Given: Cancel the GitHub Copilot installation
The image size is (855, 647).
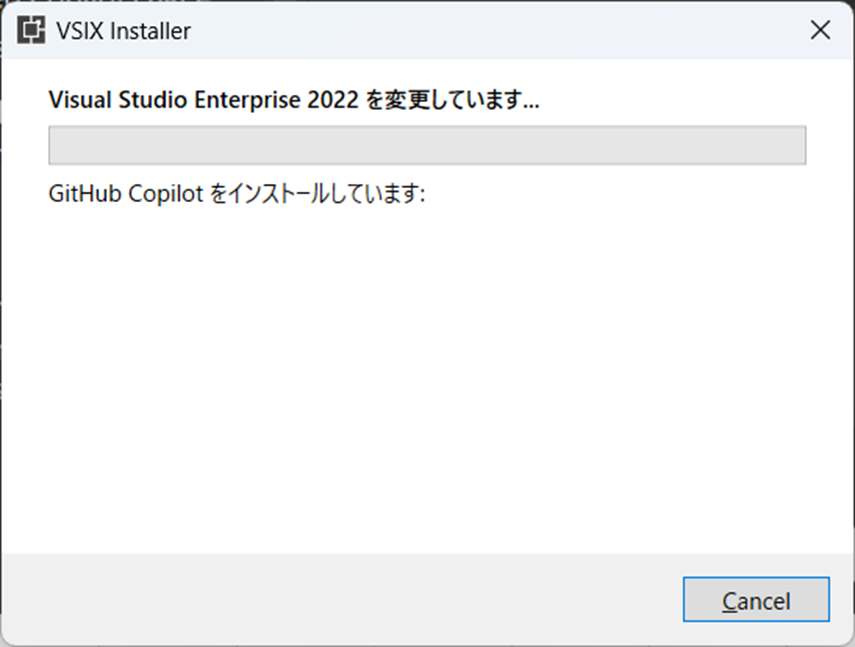Looking at the screenshot, I should coord(756,600).
